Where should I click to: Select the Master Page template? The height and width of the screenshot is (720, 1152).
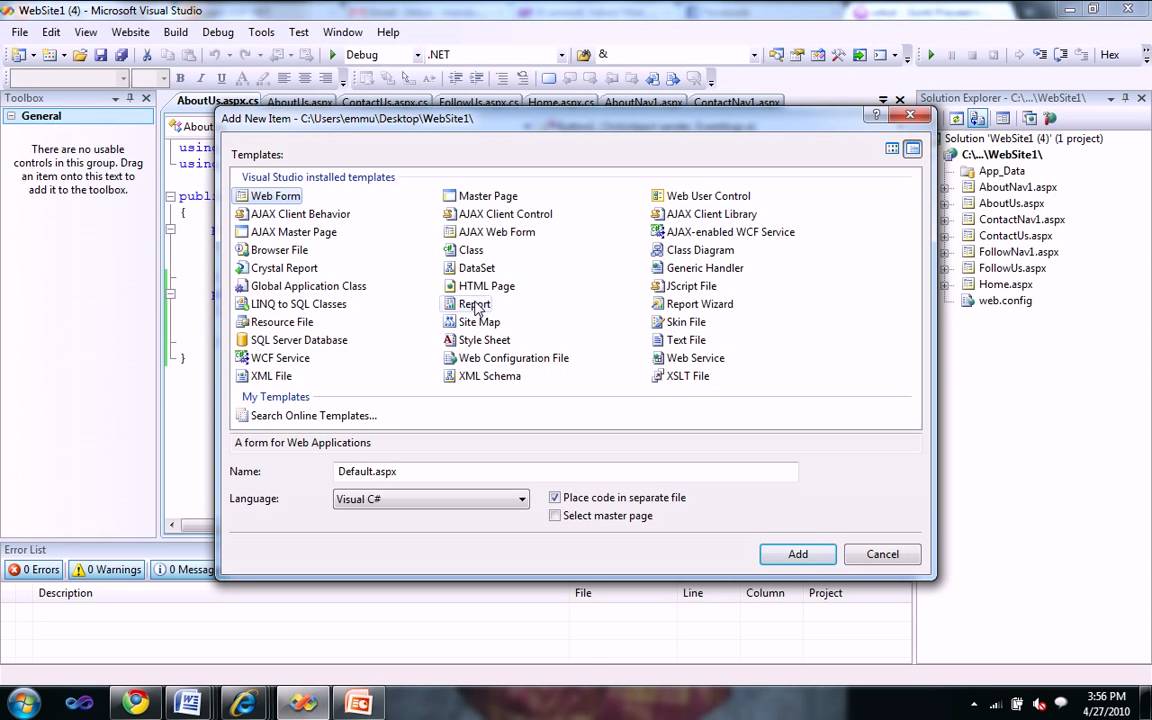[480, 196]
